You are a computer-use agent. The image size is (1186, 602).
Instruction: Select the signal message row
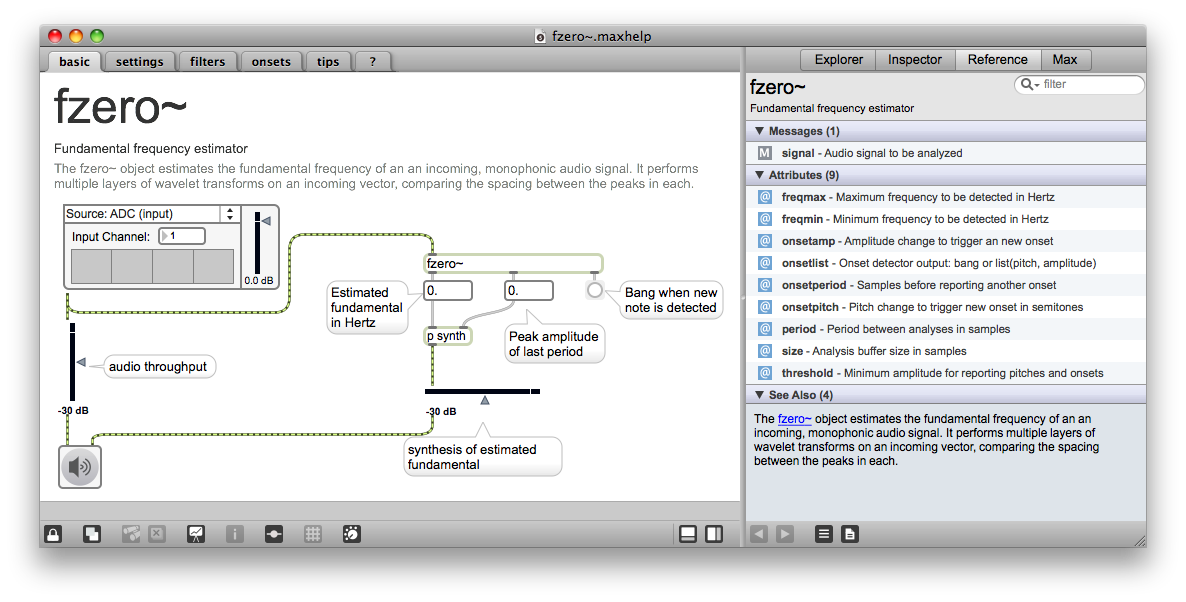coord(946,153)
